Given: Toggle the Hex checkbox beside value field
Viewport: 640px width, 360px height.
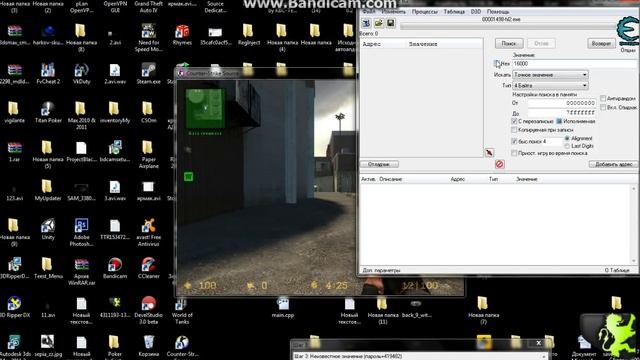Looking at the screenshot, I should (498, 64).
